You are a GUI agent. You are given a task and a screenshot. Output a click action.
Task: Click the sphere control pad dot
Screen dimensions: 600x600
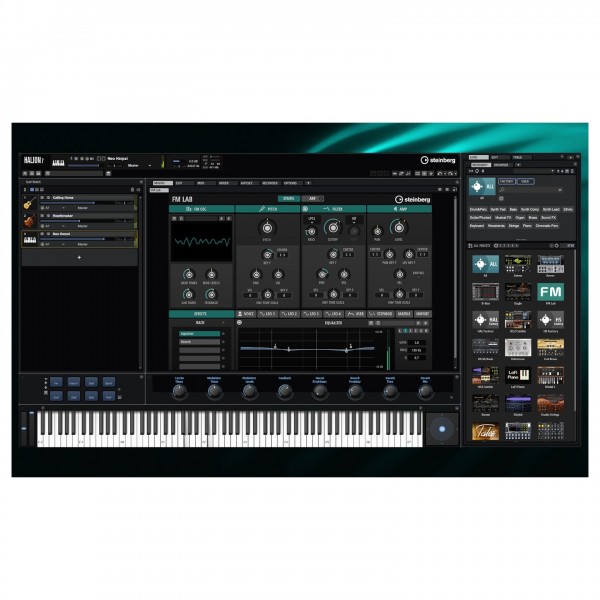point(442,429)
